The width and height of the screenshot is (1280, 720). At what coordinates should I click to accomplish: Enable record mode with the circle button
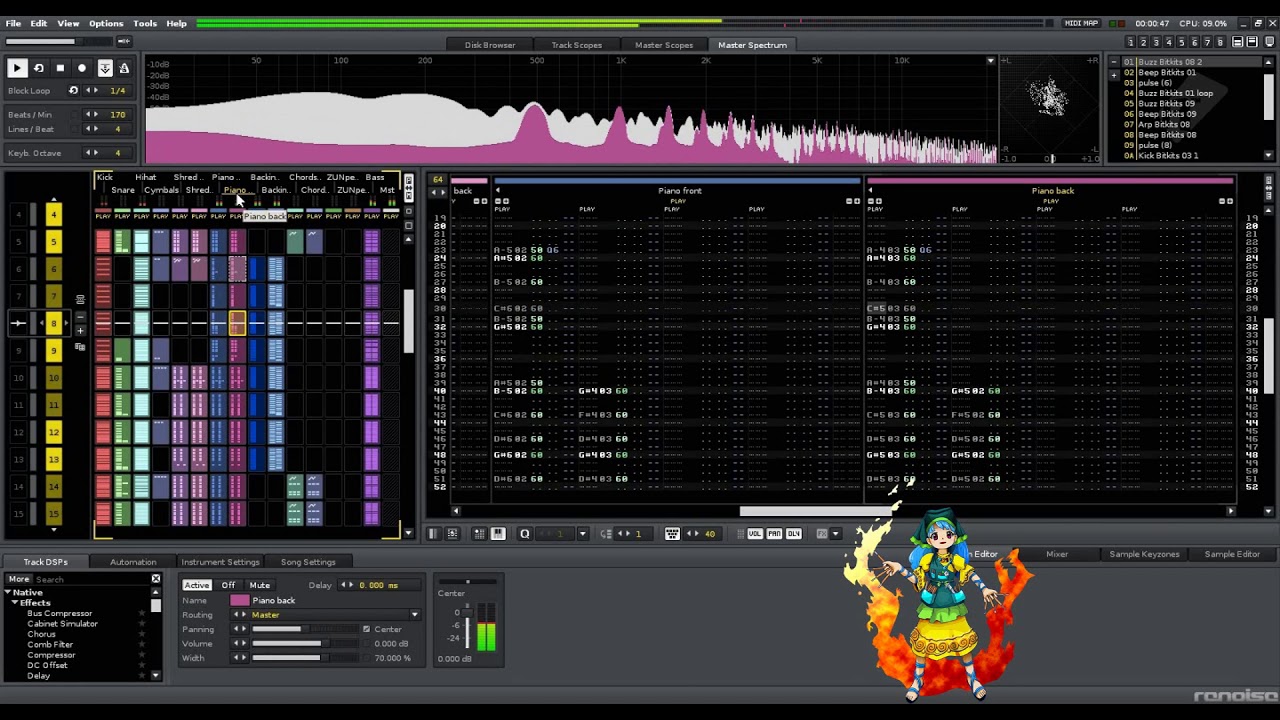click(x=82, y=68)
